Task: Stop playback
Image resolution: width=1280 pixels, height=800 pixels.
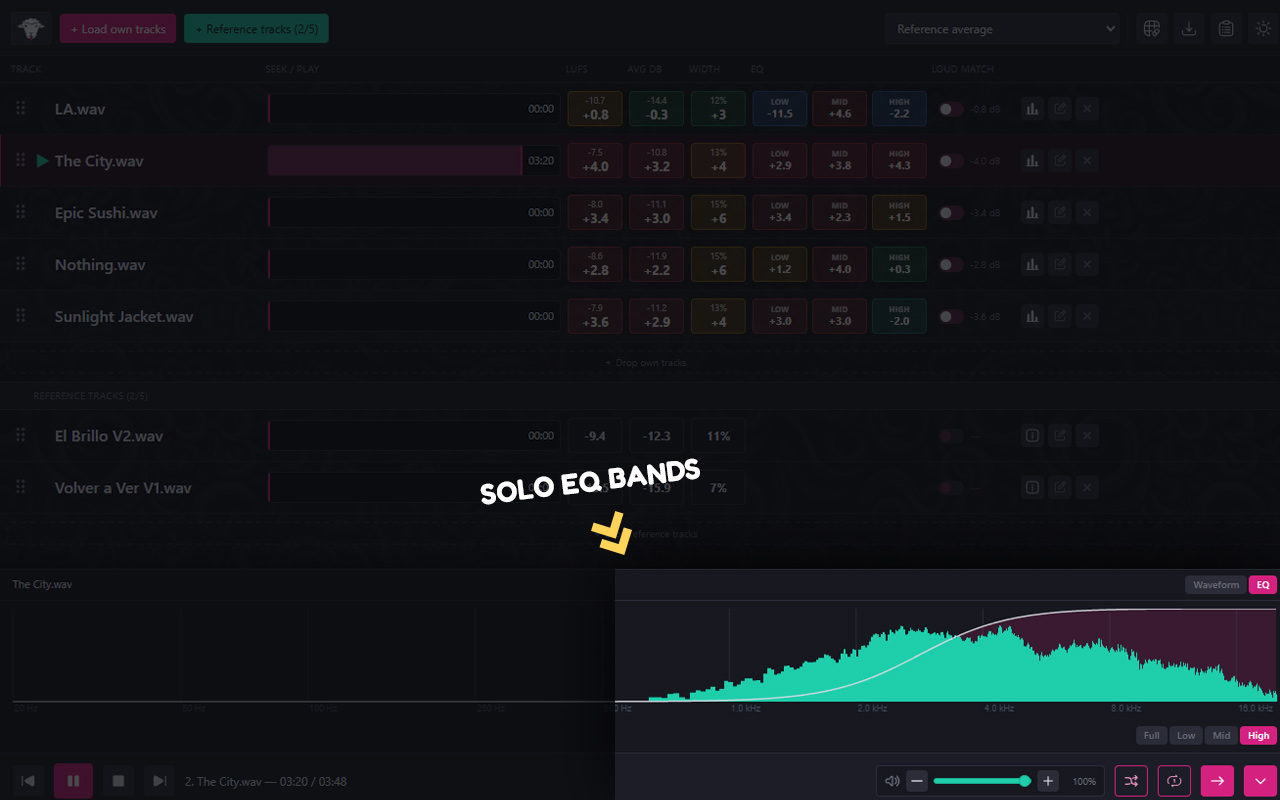Action: pos(118,781)
